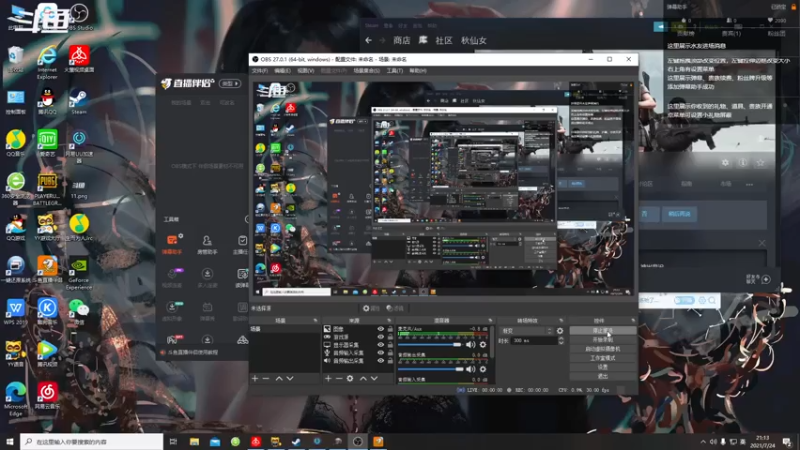Open OBS 设置 button in controls
Viewport: 800px width, 450px height.
point(603,367)
